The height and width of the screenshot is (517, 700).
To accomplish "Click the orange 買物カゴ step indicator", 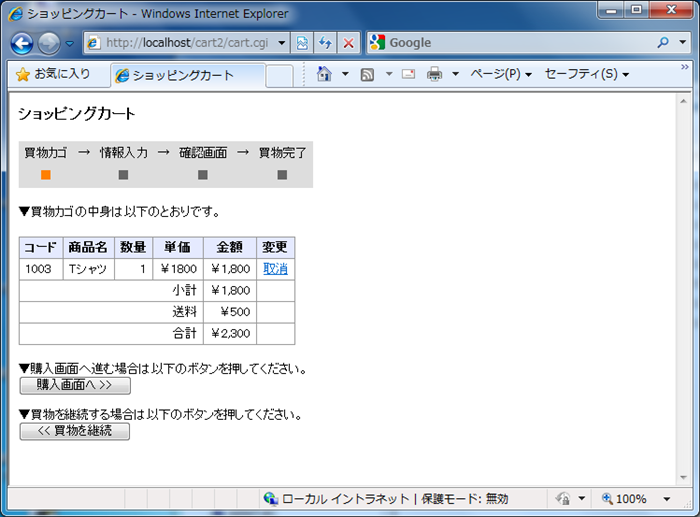I will click(x=46, y=175).
